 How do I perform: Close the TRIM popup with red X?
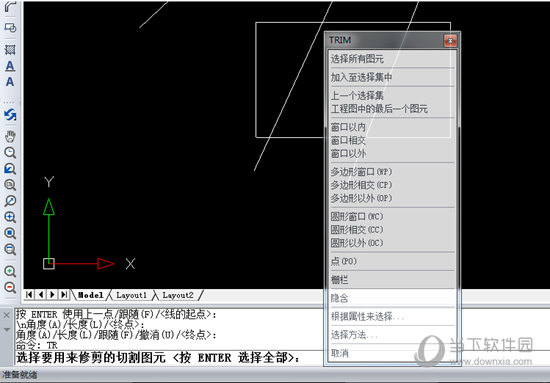[x=450, y=40]
